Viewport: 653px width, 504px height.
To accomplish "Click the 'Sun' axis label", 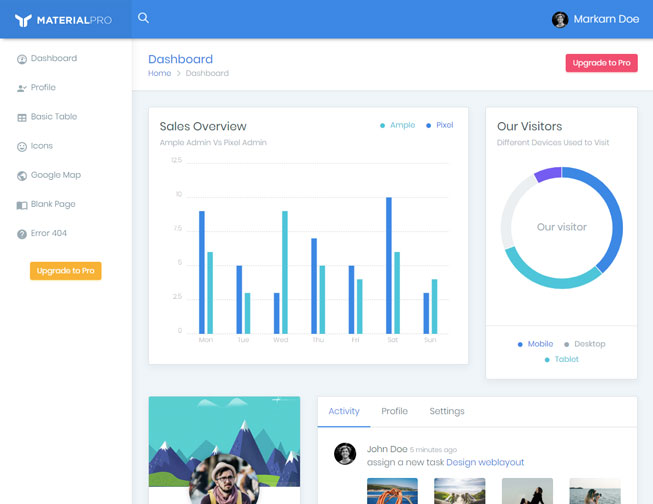I will [430, 340].
